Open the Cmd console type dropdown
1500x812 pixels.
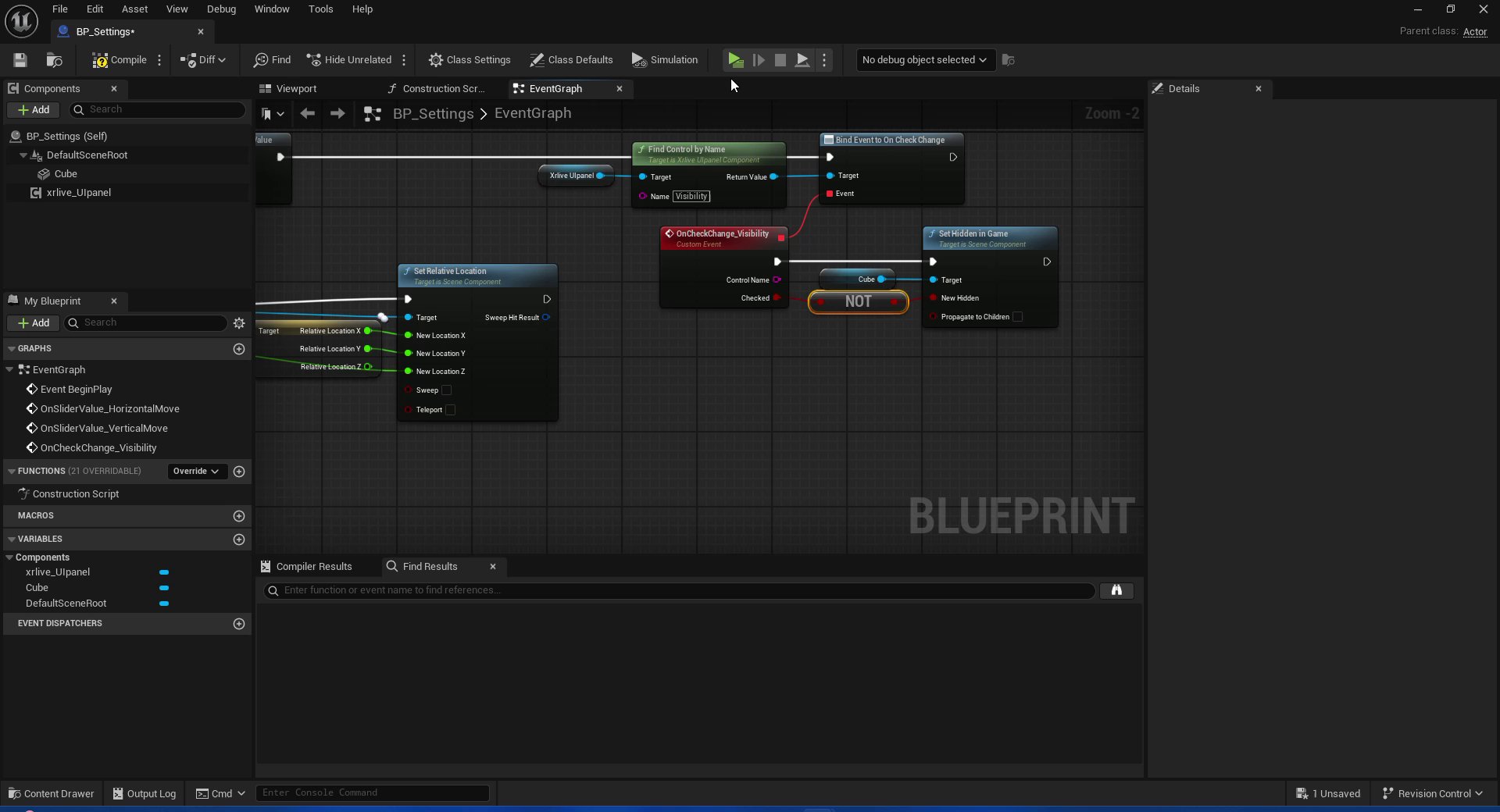220,794
